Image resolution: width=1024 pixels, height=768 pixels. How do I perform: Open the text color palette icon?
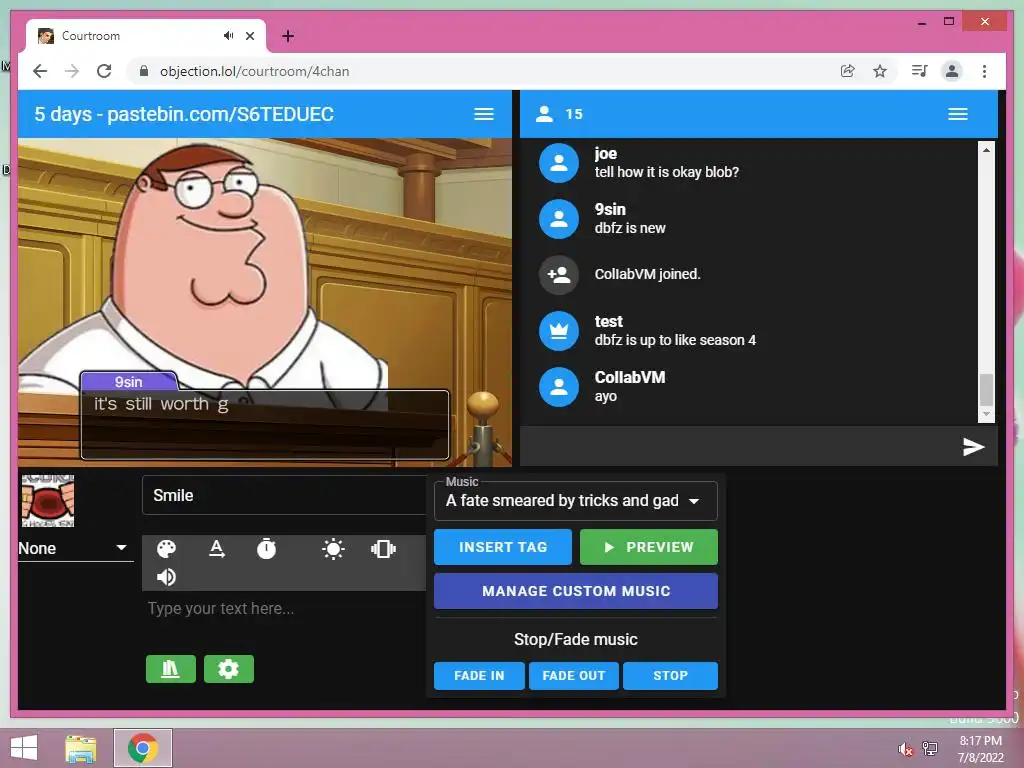click(x=166, y=549)
